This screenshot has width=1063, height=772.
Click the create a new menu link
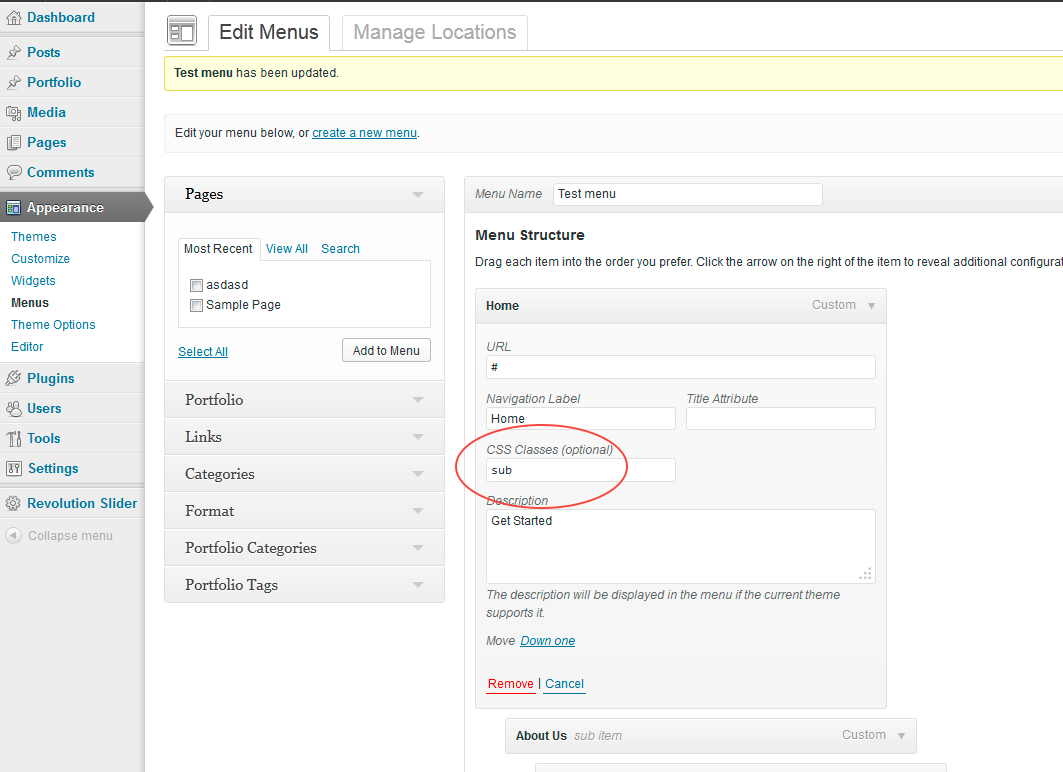click(364, 133)
